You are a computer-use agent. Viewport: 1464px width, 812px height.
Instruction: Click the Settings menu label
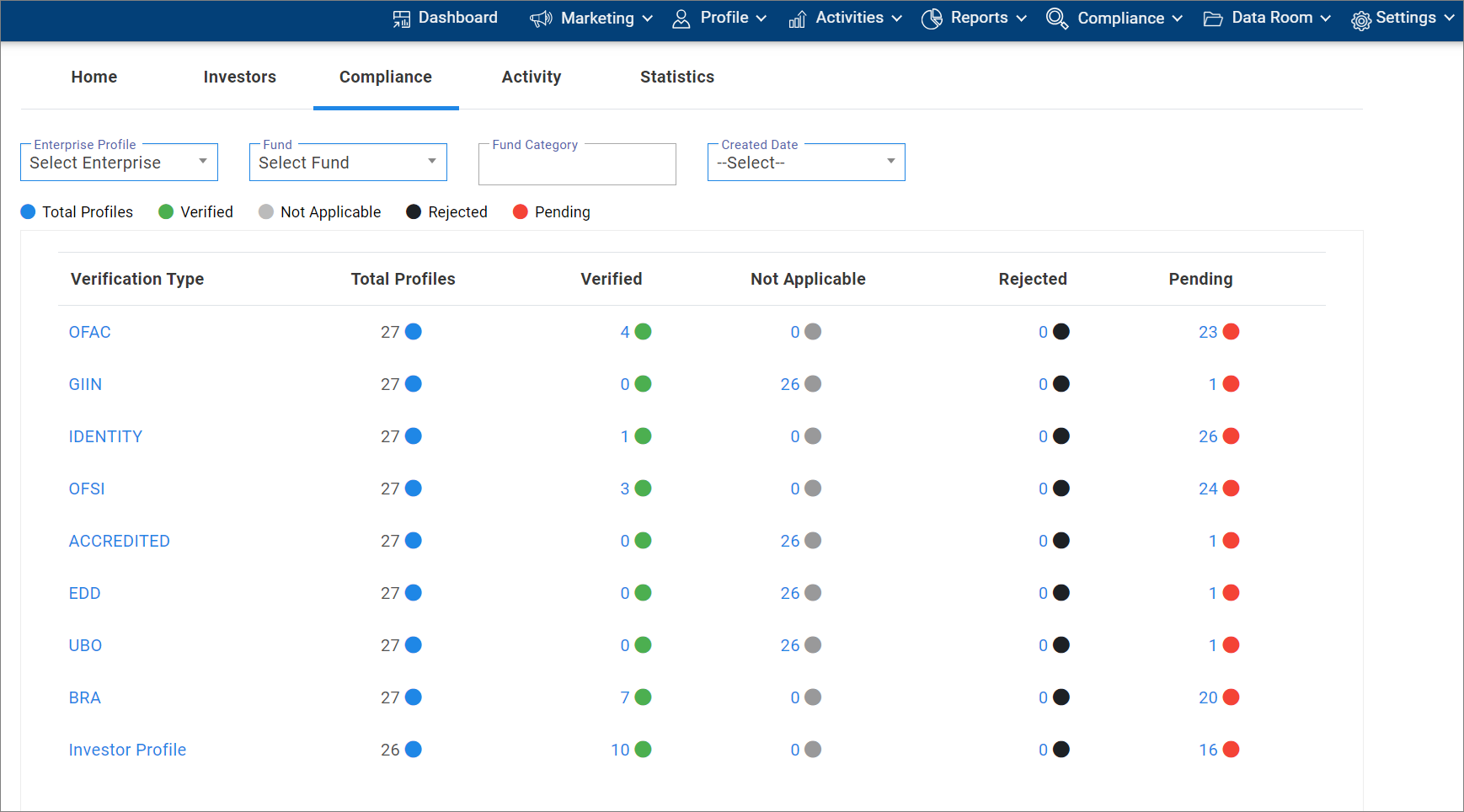point(1406,18)
